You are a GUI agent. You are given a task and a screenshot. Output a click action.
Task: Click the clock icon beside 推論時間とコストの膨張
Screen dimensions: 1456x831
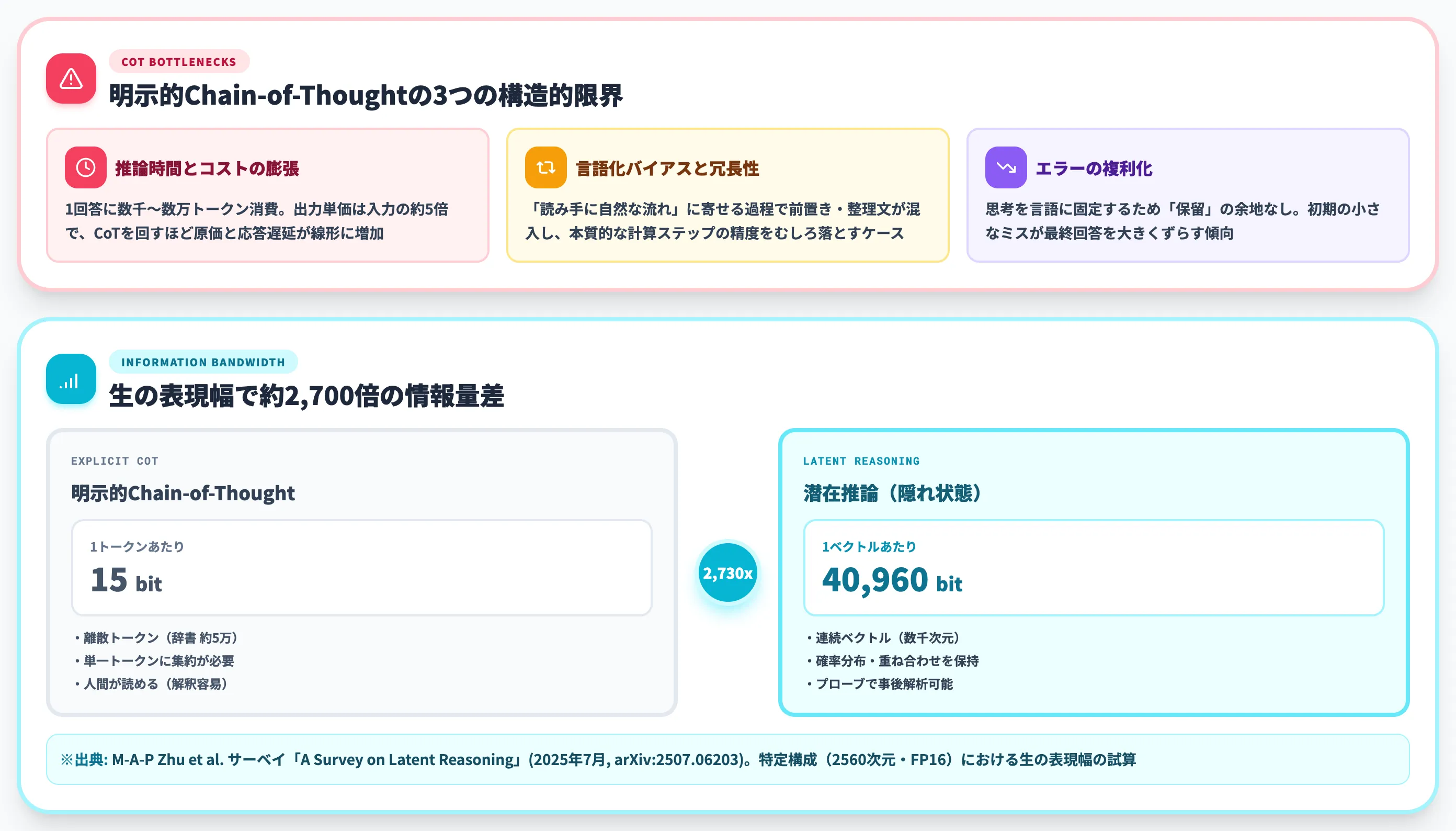click(86, 168)
